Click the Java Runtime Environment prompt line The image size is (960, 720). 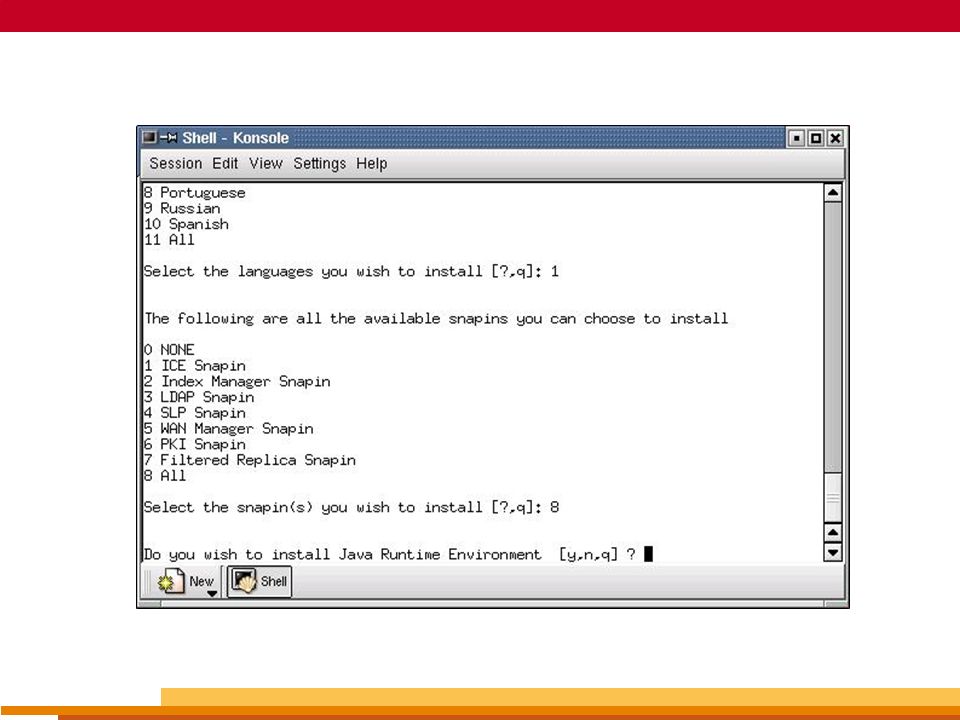click(399, 554)
